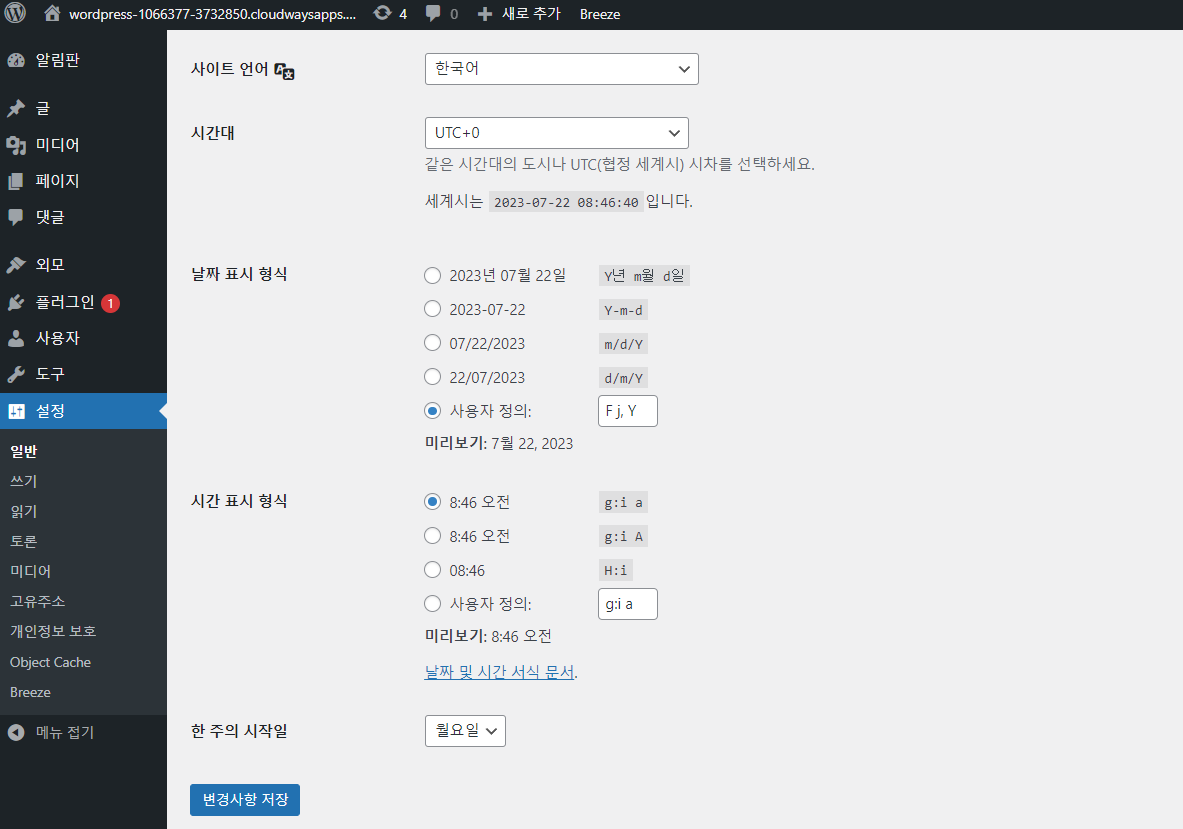
Task: Click the custom date format field F j, Y
Action: pyautogui.click(x=628, y=411)
